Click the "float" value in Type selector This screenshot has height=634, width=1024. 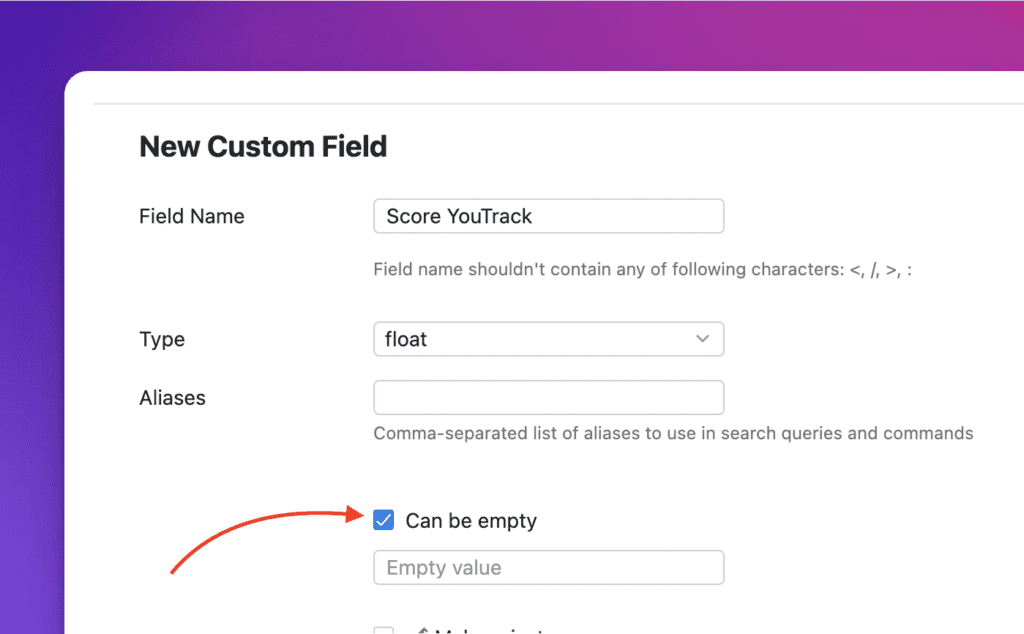coord(406,339)
